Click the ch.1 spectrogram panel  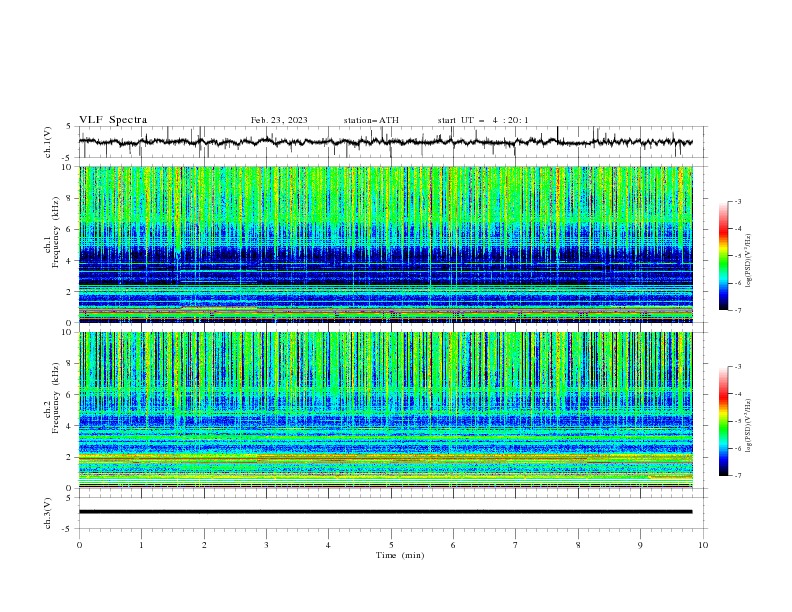[386, 244]
